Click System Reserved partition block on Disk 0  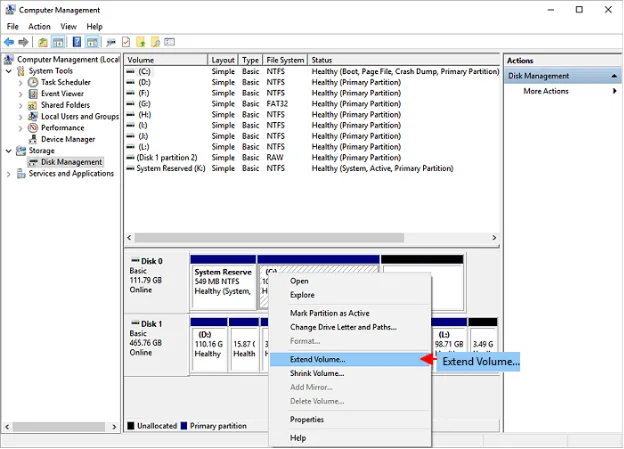point(223,283)
